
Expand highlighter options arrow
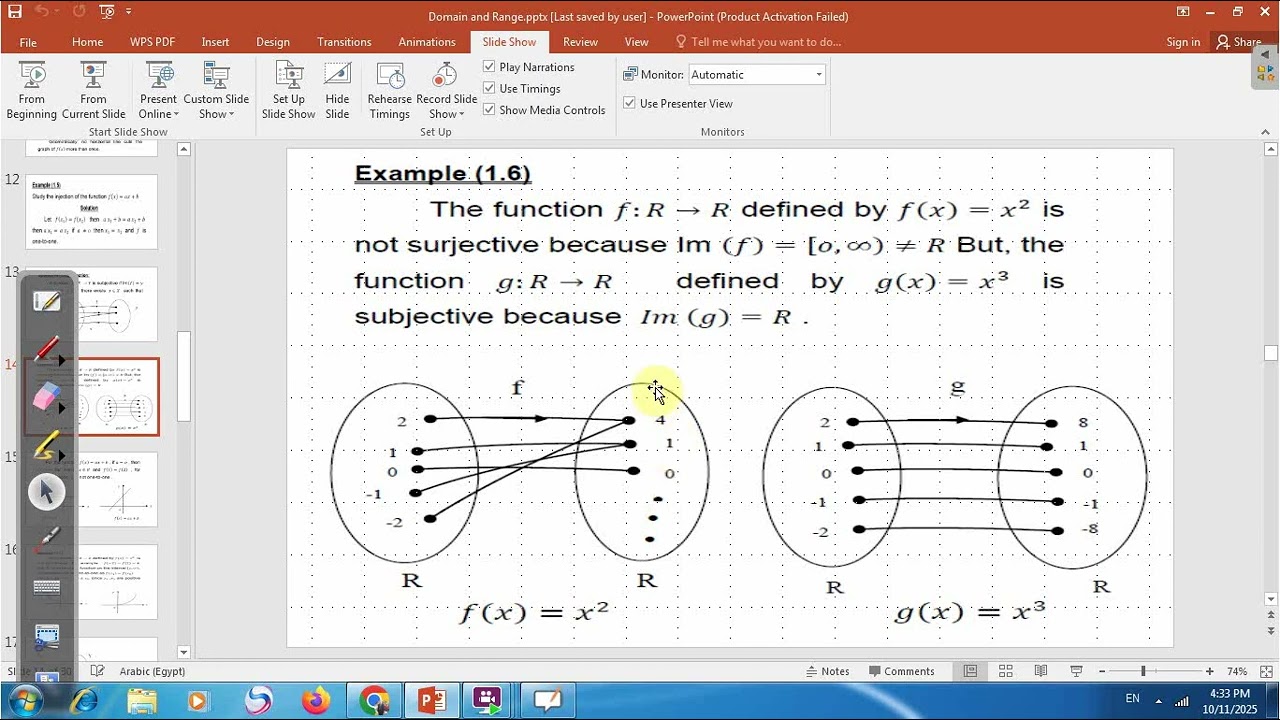tap(62, 456)
